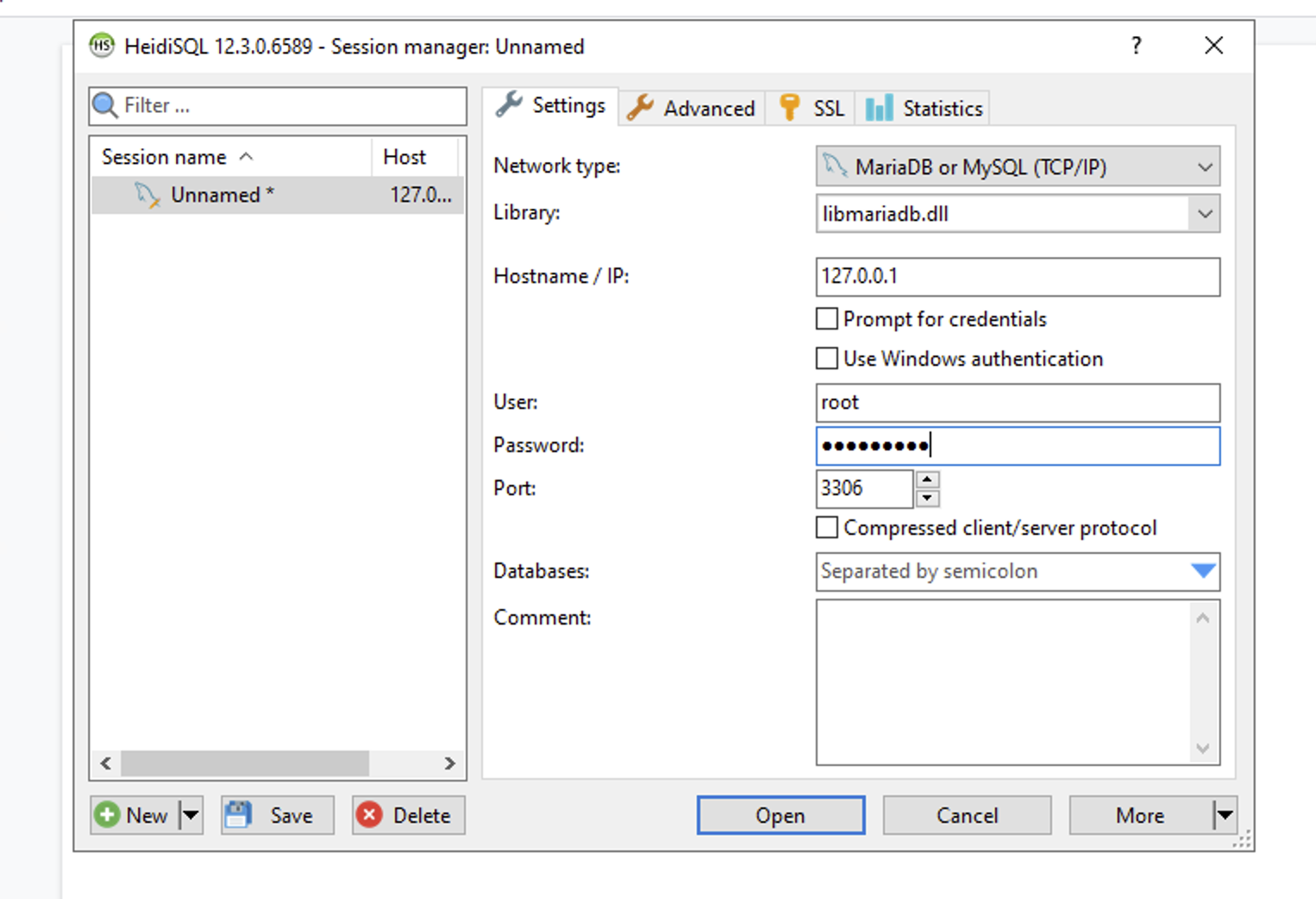
Task: Open the Settings tab
Action: (x=550, y=106)
